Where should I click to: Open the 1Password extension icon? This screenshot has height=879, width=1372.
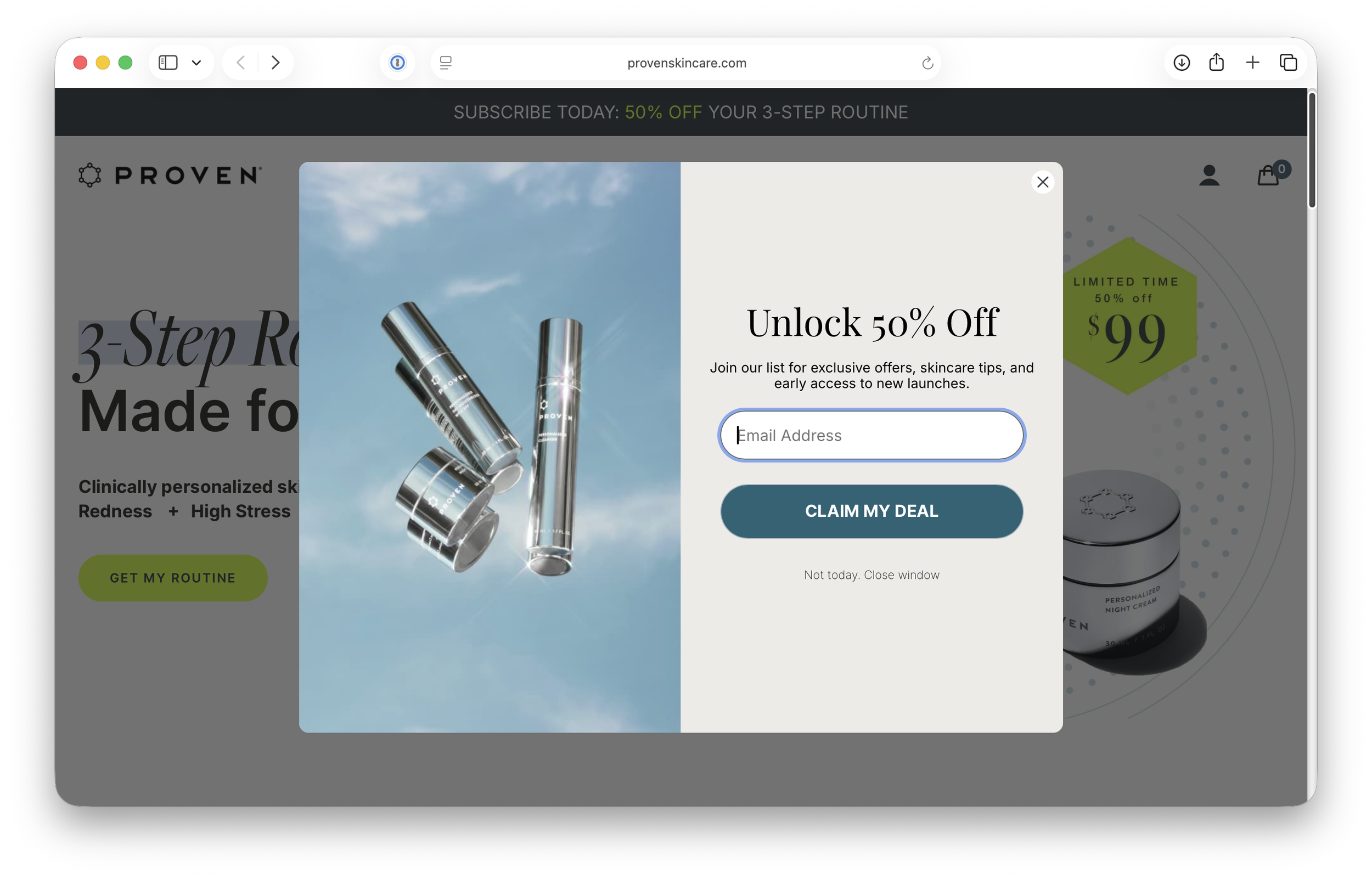click(x=397, y=62)
